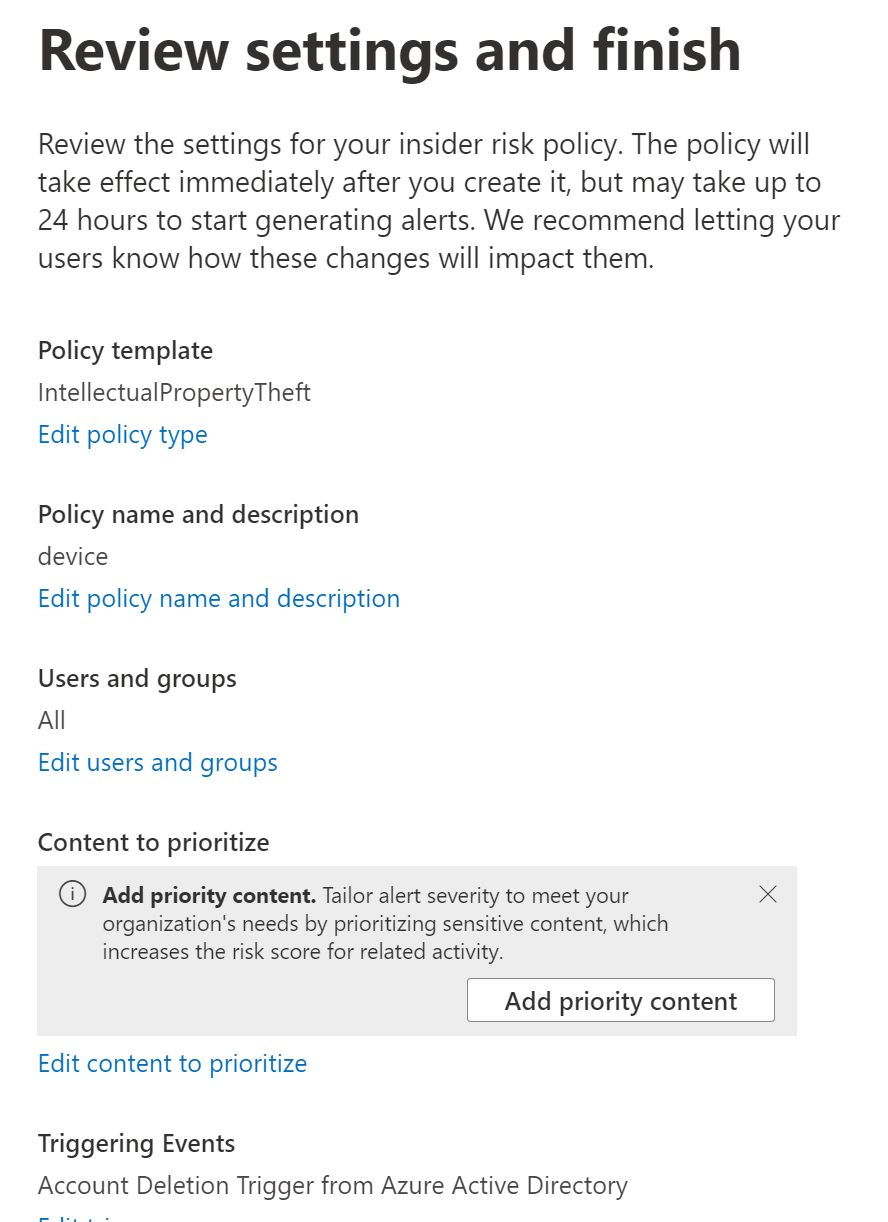The width and height of the screenshot is (888, 1222).
Task: Click the Users and groups heading
Action: (x=137, y=679)
